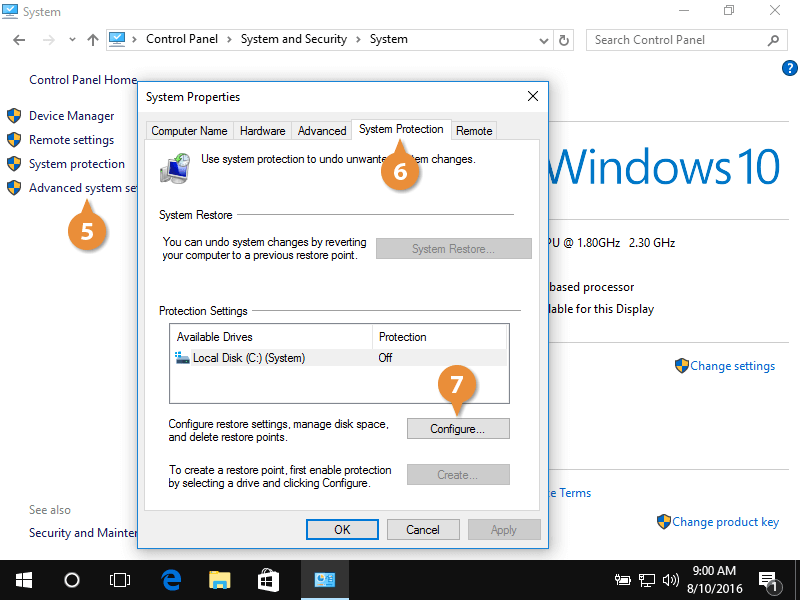Click the Configure button for restore settings
This screenshot has height=600, width=800.
pos(458,428)
